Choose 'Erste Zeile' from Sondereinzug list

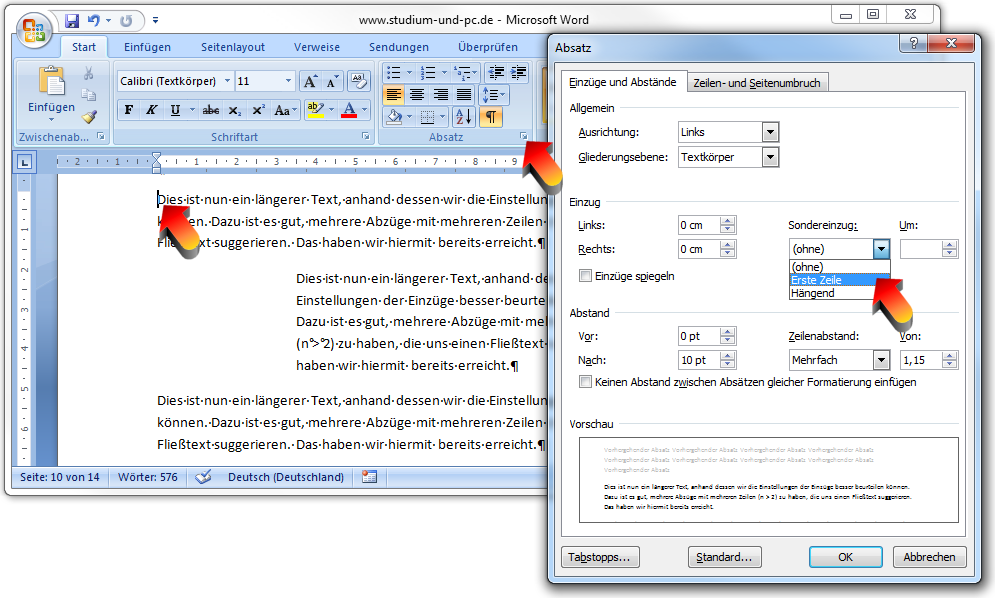(x=840, y=280)
